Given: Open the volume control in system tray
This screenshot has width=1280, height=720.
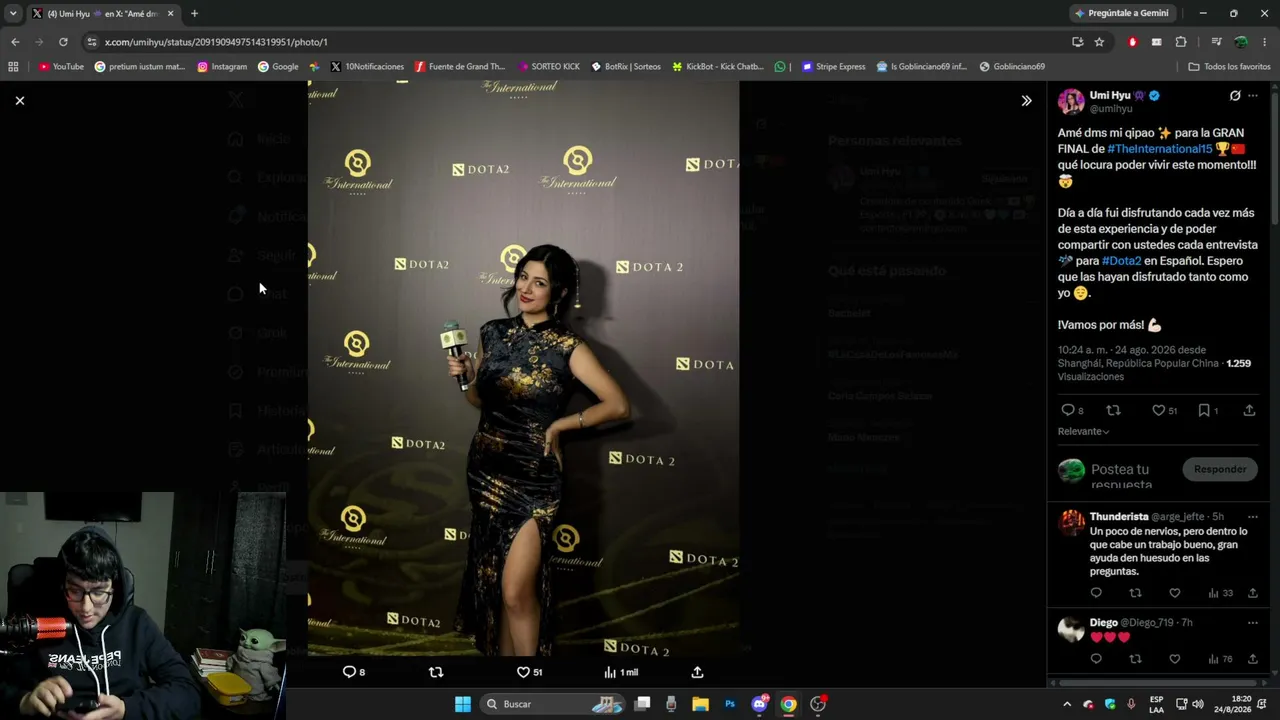Looking at the screenshot, I should pyautogui.click(x=1197, y=704).
